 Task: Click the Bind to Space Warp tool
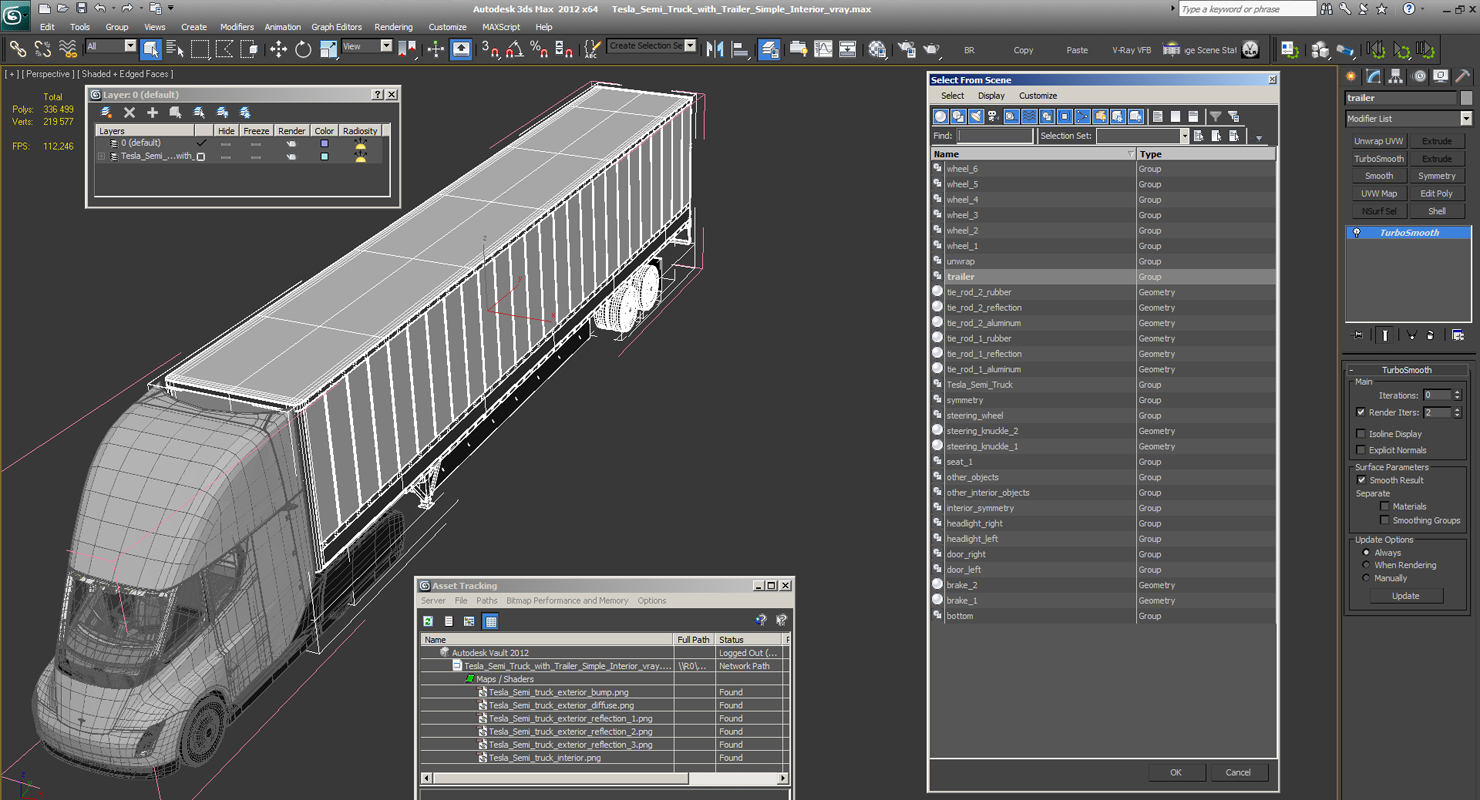point(68,48)
